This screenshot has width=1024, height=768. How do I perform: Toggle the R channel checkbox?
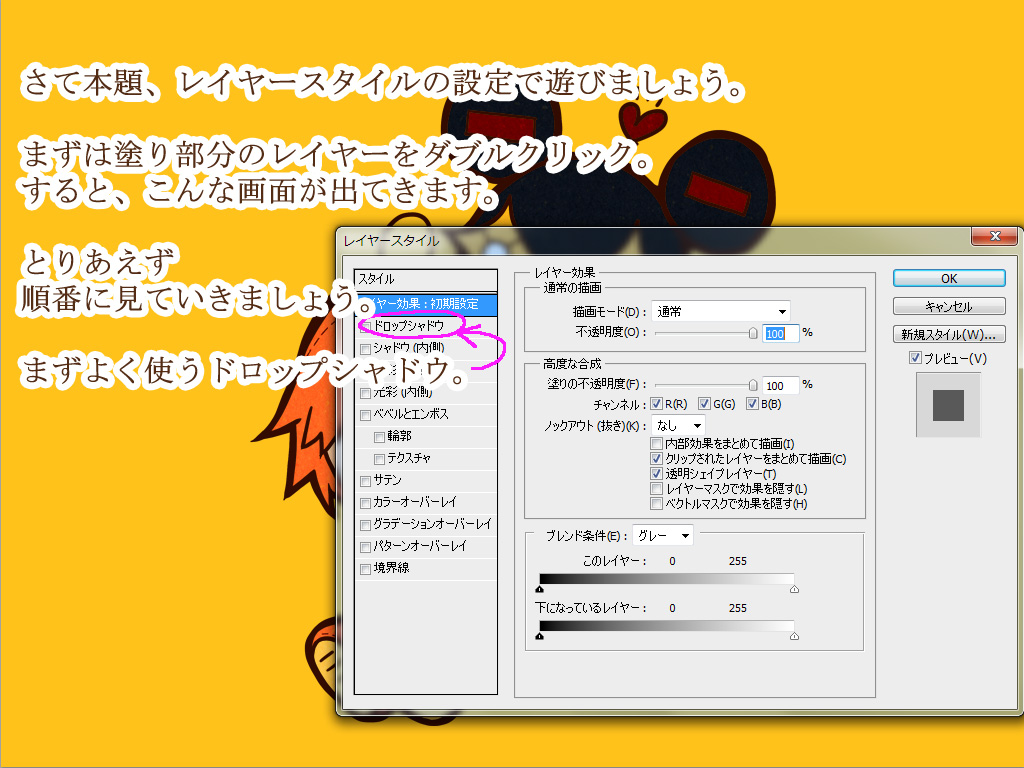657,404
